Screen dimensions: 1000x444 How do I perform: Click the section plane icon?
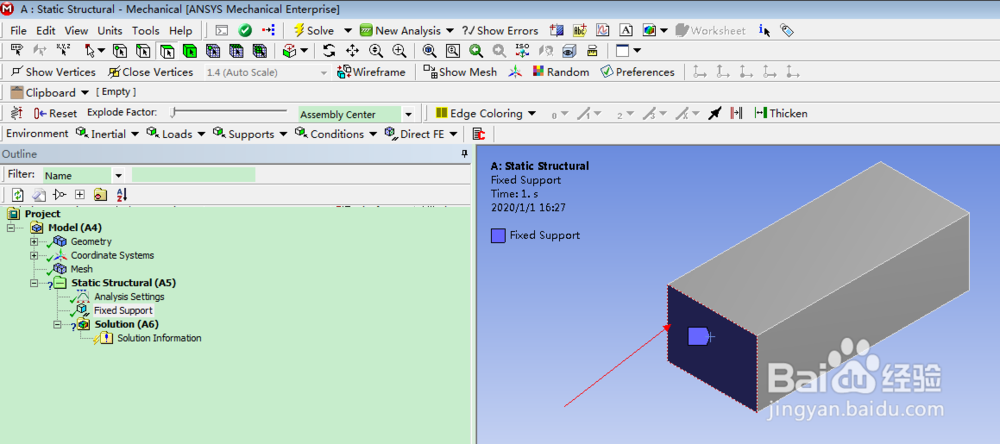pos(557,30)
